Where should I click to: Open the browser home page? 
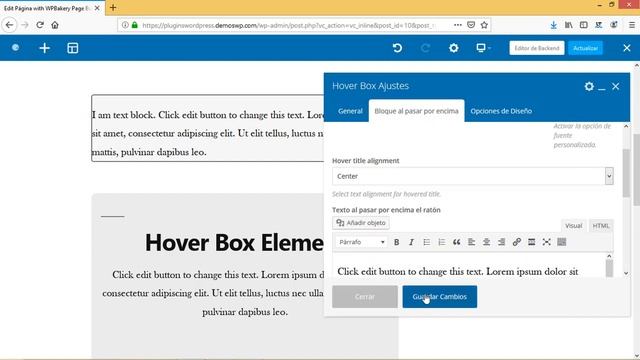coord(55,25)
